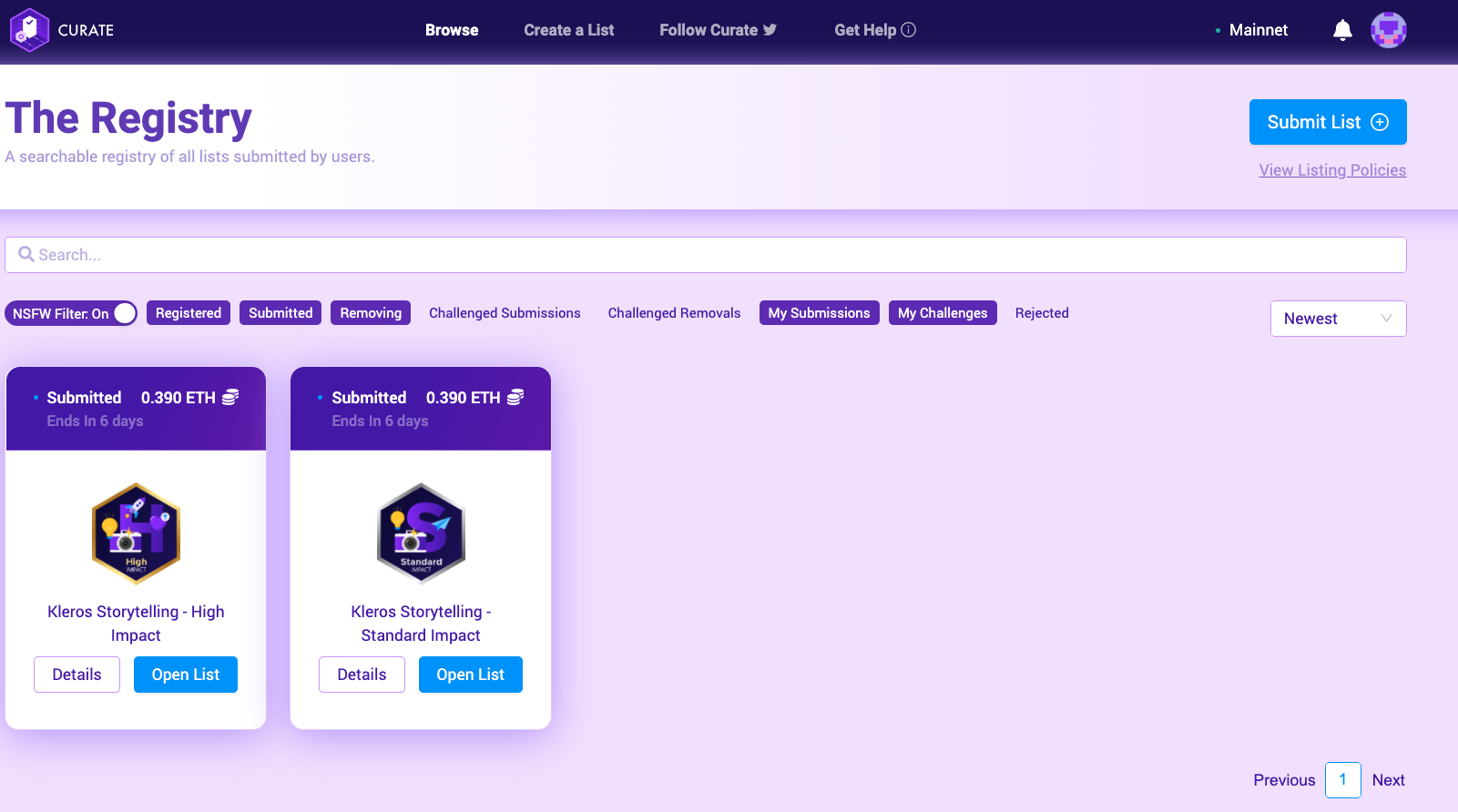The width and height of the screenshot is (1458, 812).
Task: Select page 1 in pagination
Action: (1343, 780)
